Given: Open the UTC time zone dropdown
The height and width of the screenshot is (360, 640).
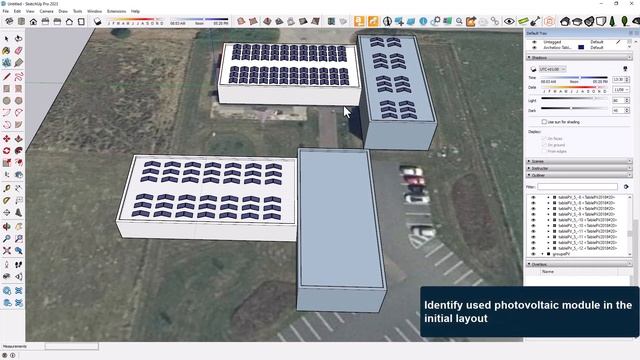Looking at the screenshot, I should pos(553,69).
